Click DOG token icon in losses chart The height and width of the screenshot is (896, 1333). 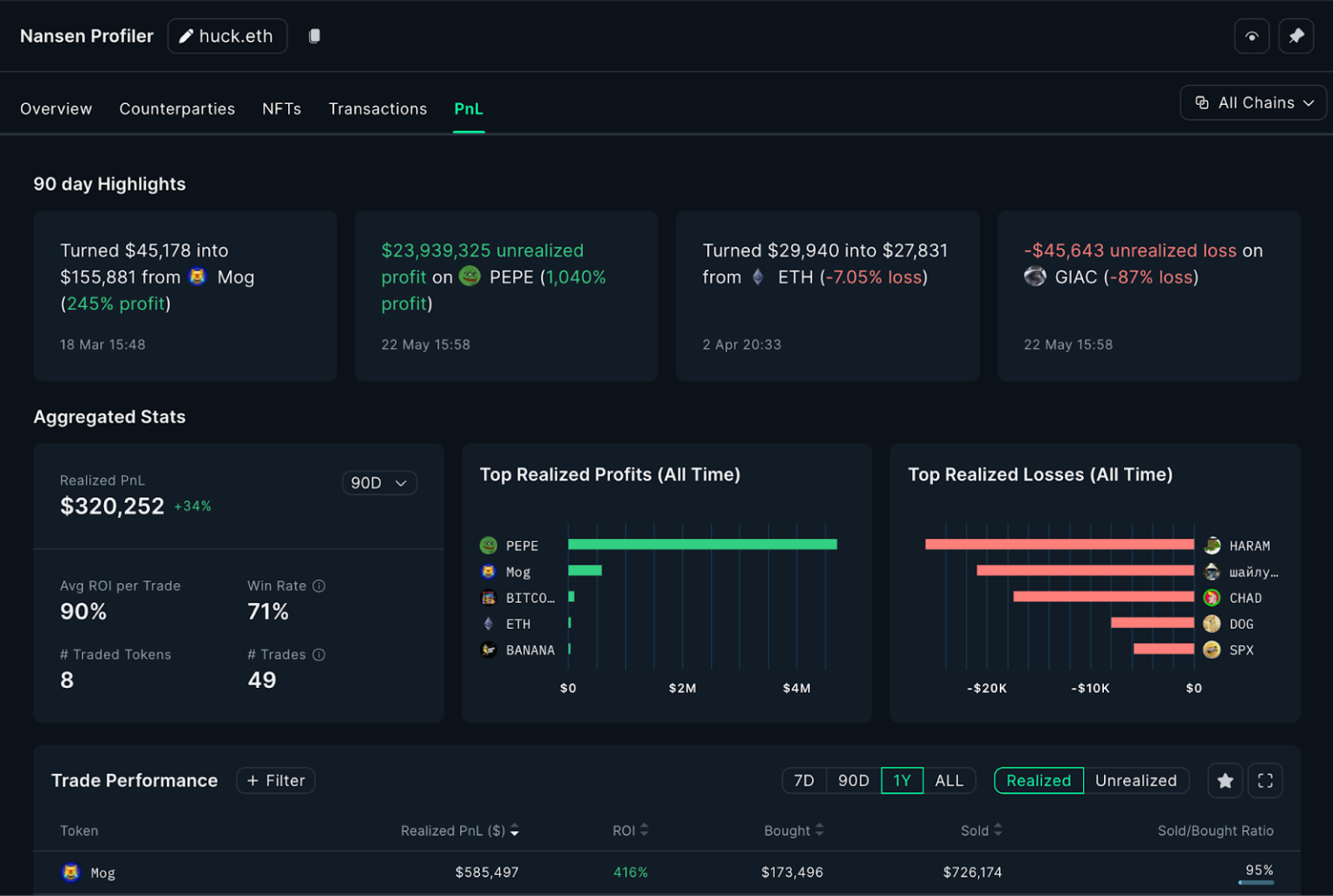point(1212,624)
